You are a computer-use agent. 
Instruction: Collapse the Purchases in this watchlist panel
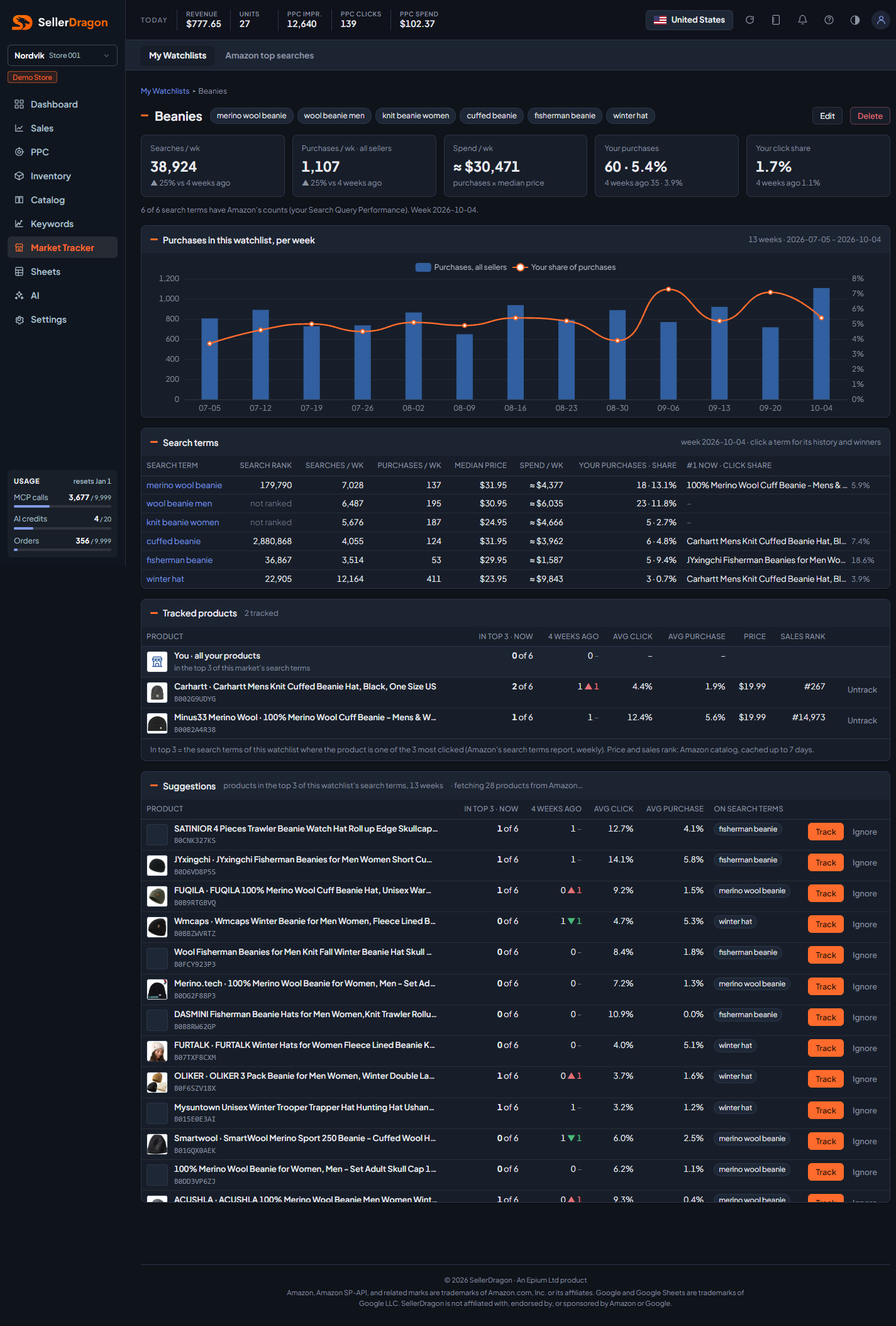(154, 240)
